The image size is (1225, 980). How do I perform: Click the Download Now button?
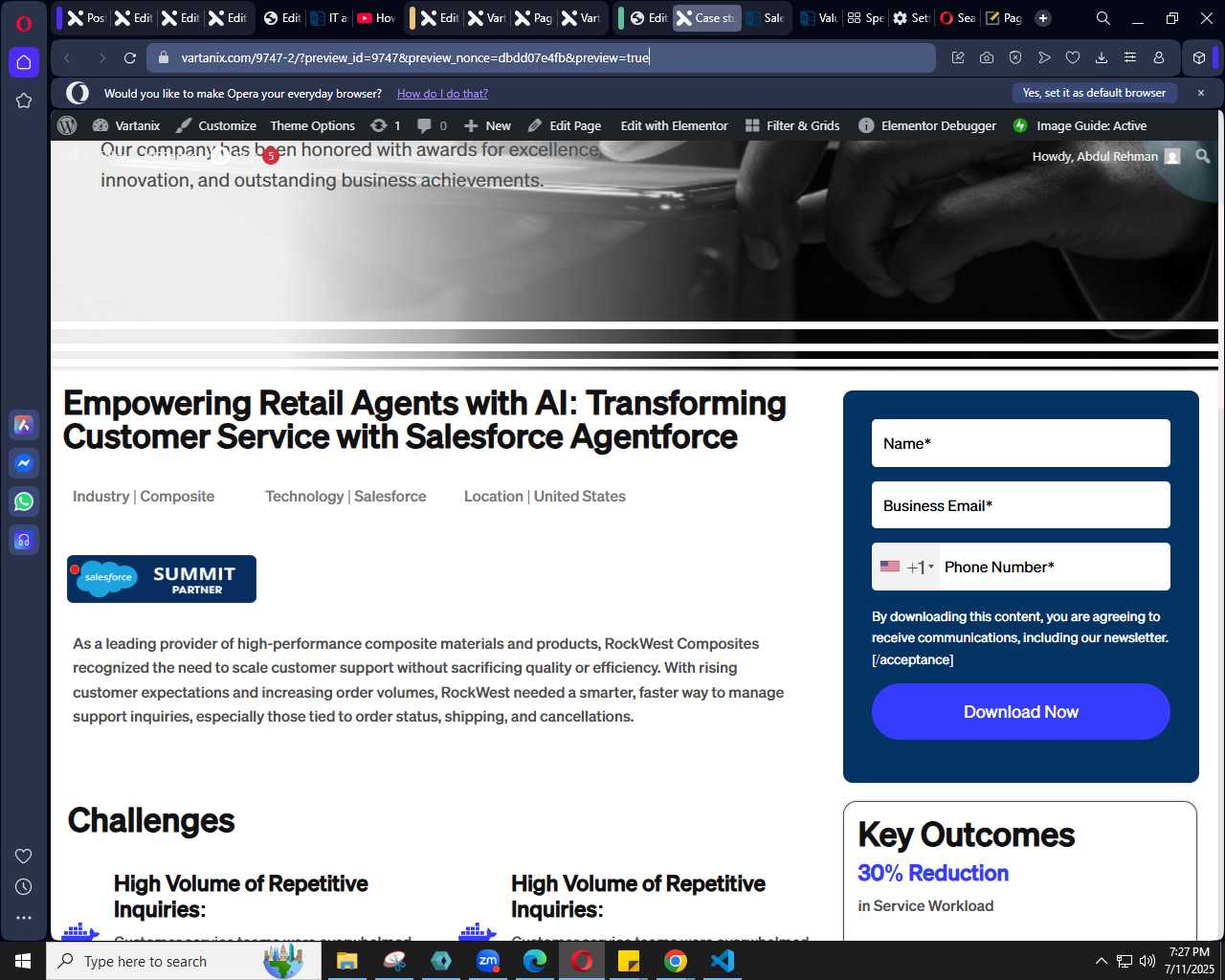pyautogui.click(x=1021, y=712)
